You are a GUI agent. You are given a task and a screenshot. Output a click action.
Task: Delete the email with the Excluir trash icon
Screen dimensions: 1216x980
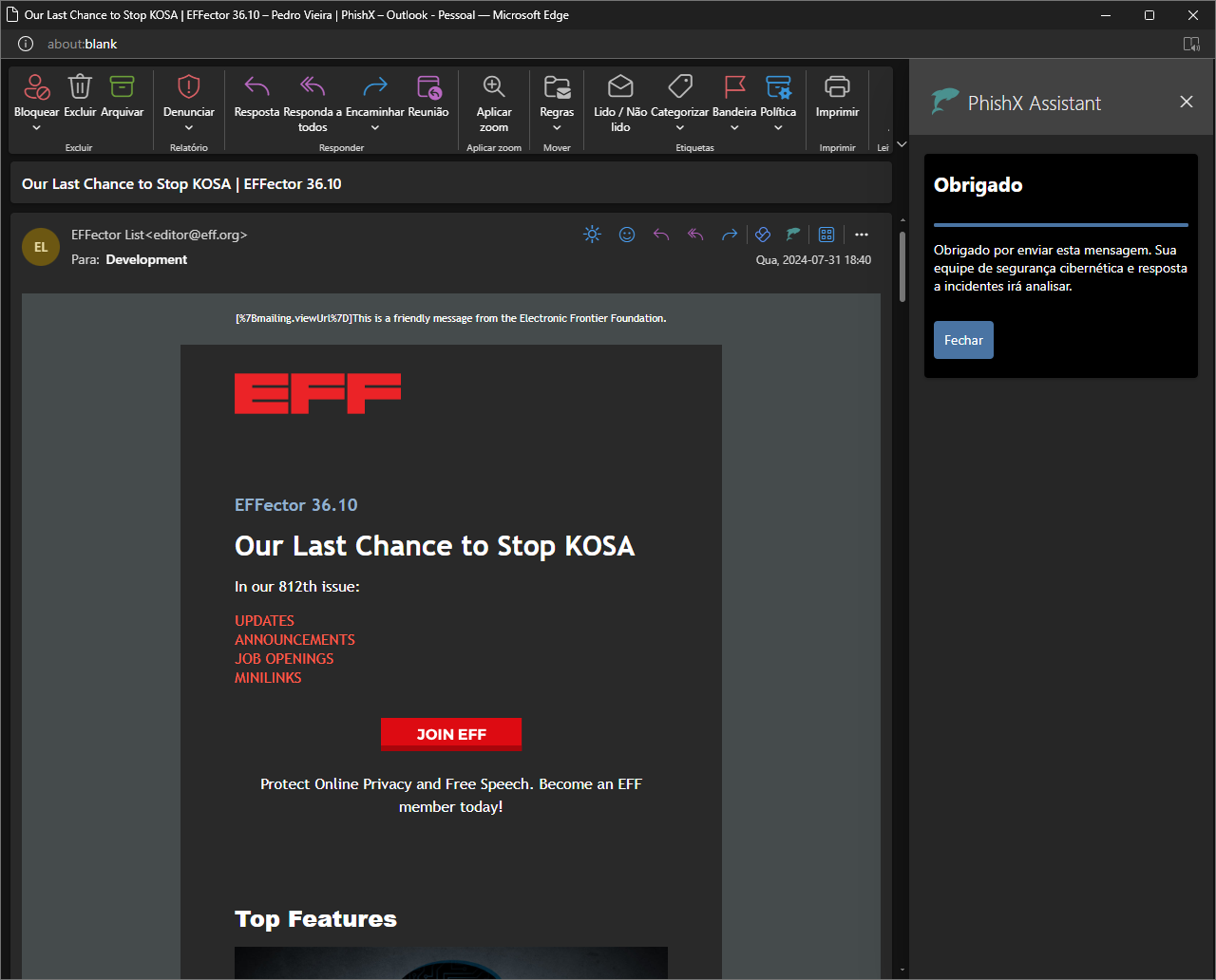click(x=80, y=86)
